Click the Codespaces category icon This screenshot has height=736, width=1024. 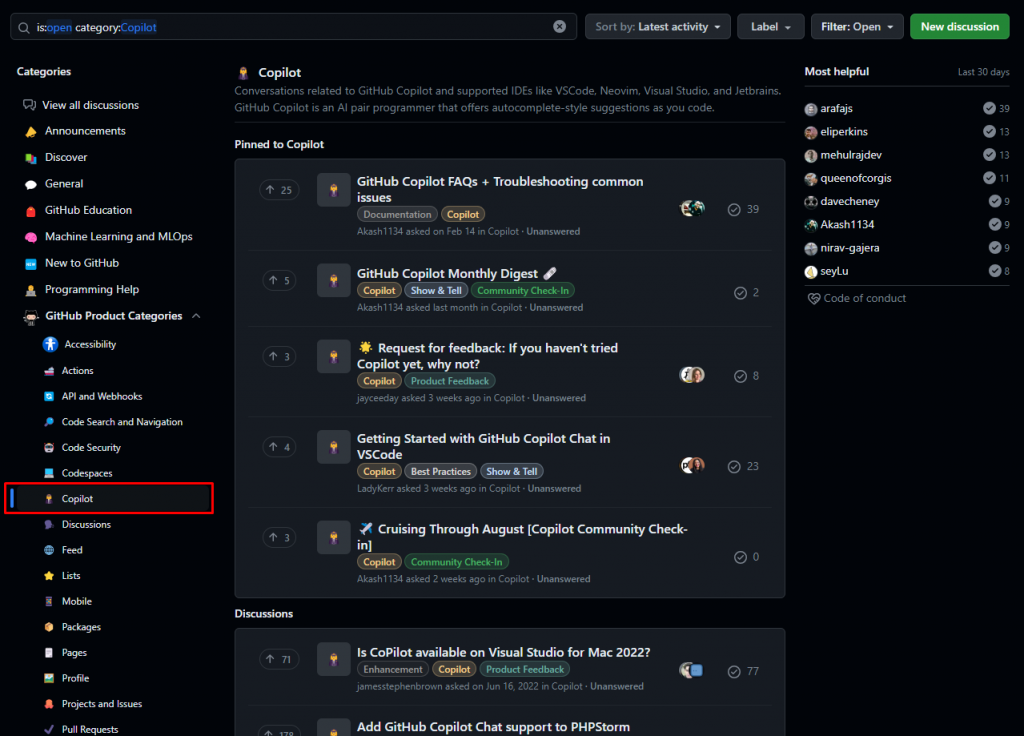[x=49, y=473]
